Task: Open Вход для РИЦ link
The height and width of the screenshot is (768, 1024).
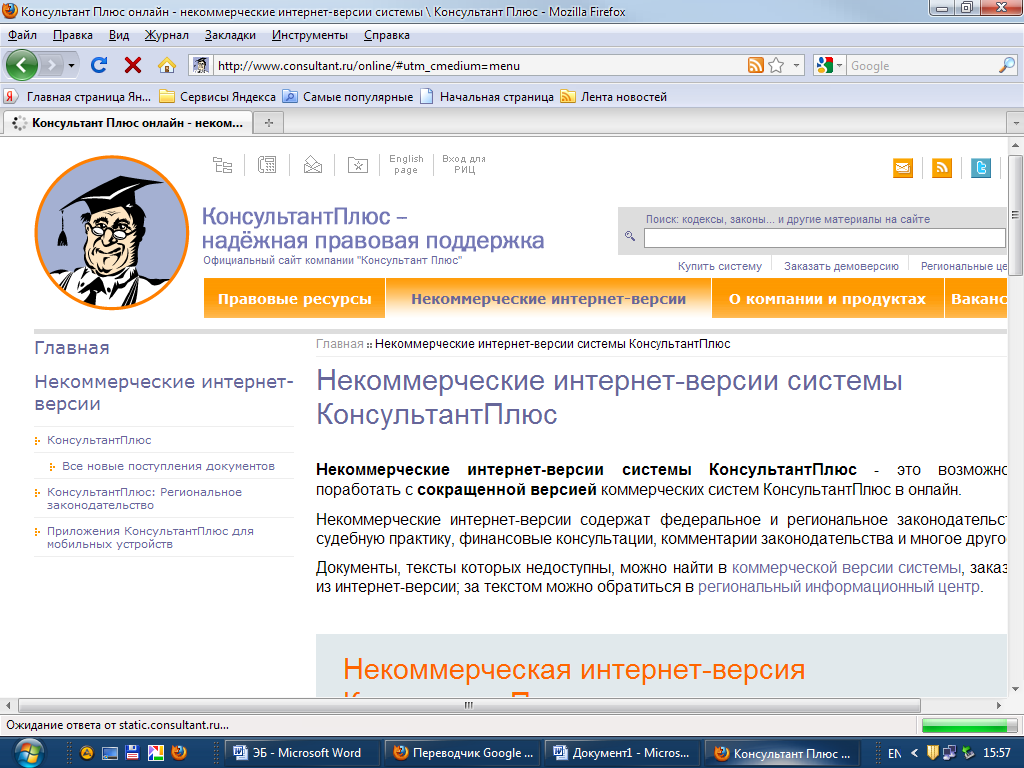Action: (464, 165)
